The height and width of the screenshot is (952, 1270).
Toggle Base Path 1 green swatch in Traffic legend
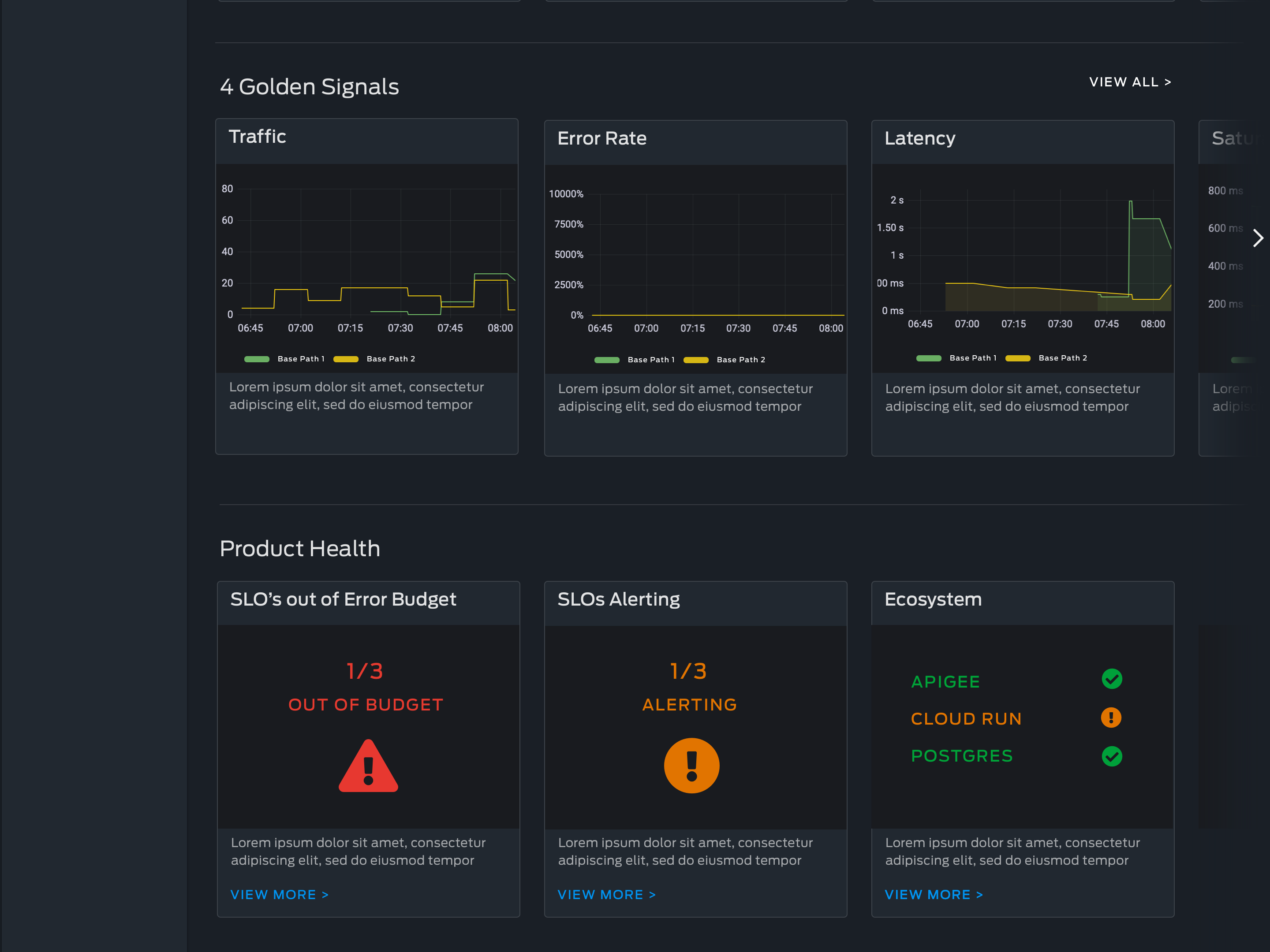(257, 359)
